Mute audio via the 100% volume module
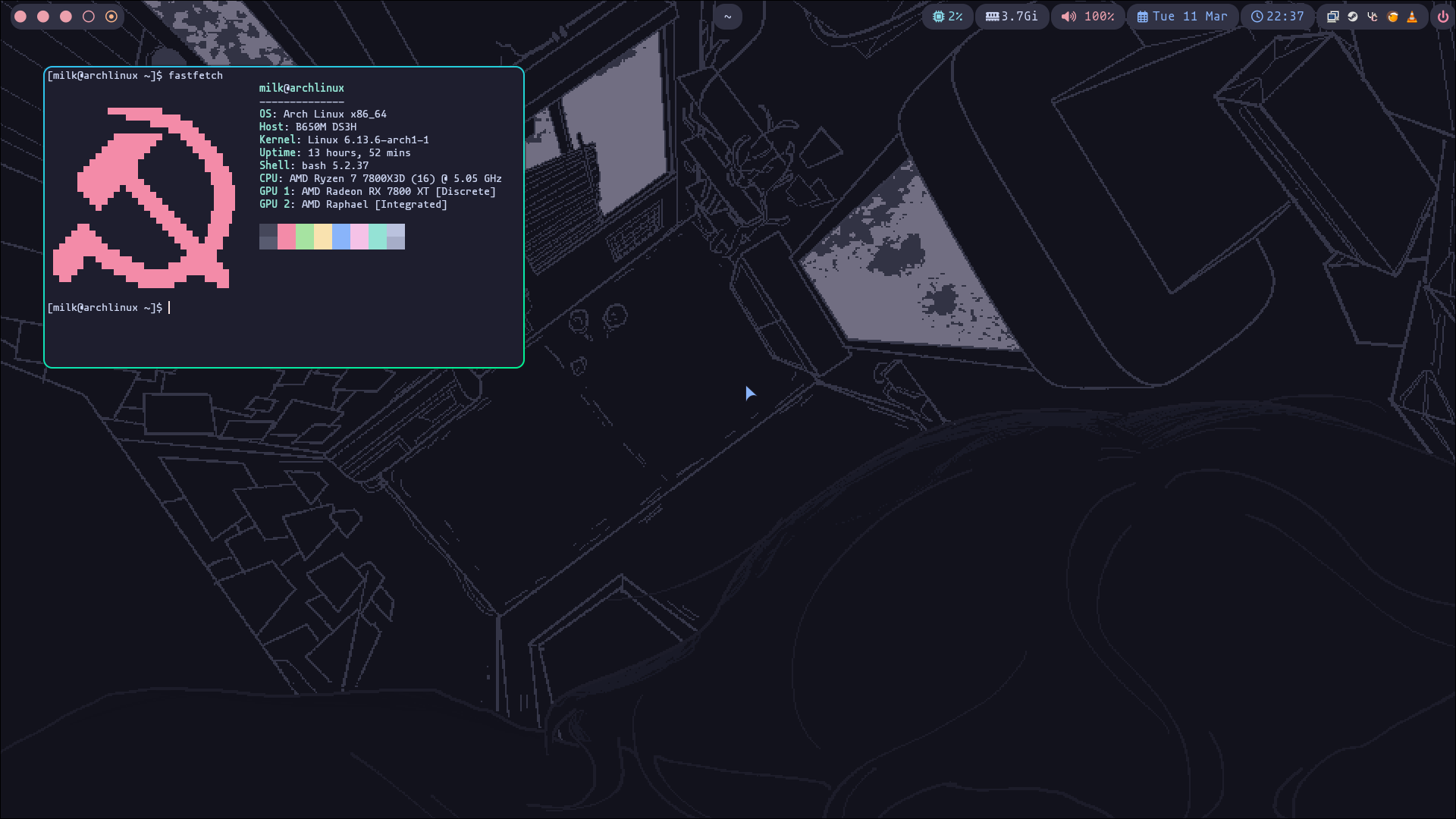 (x=1087, y=17)
